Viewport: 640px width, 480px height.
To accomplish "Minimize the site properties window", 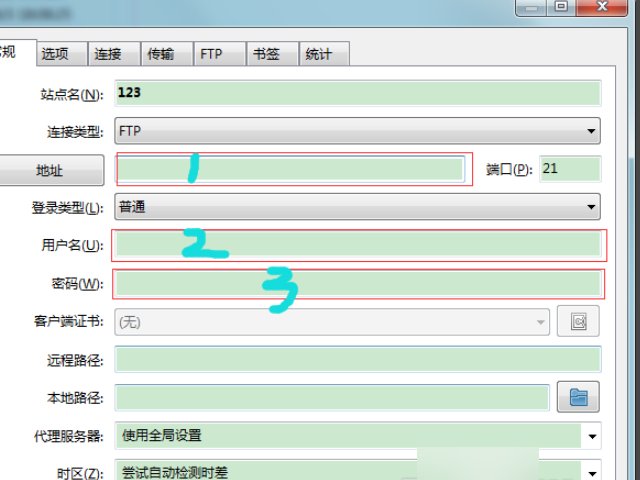I will pos(531,6).
